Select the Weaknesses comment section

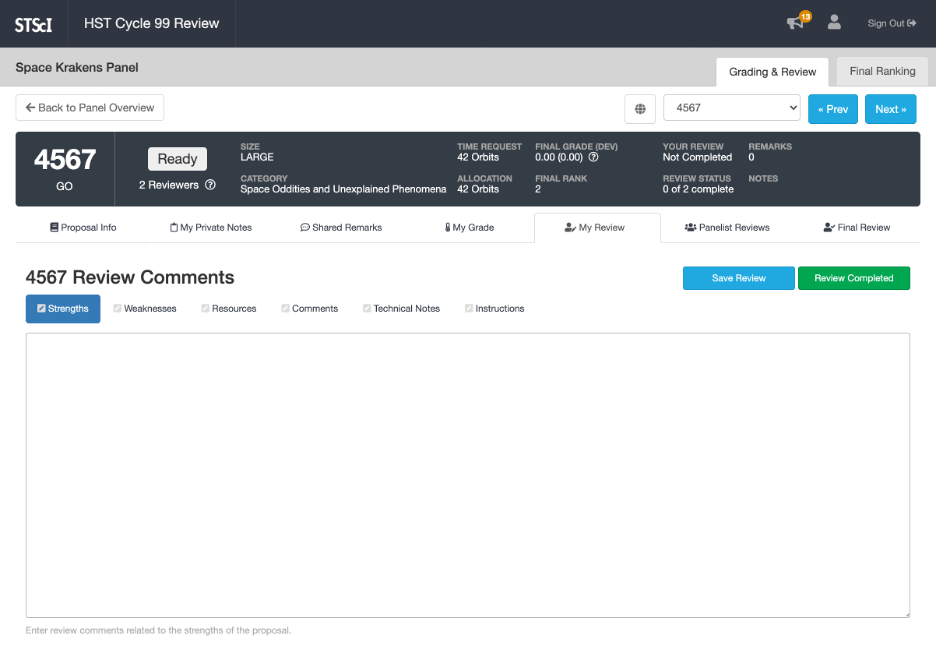[x=145, y=309]
